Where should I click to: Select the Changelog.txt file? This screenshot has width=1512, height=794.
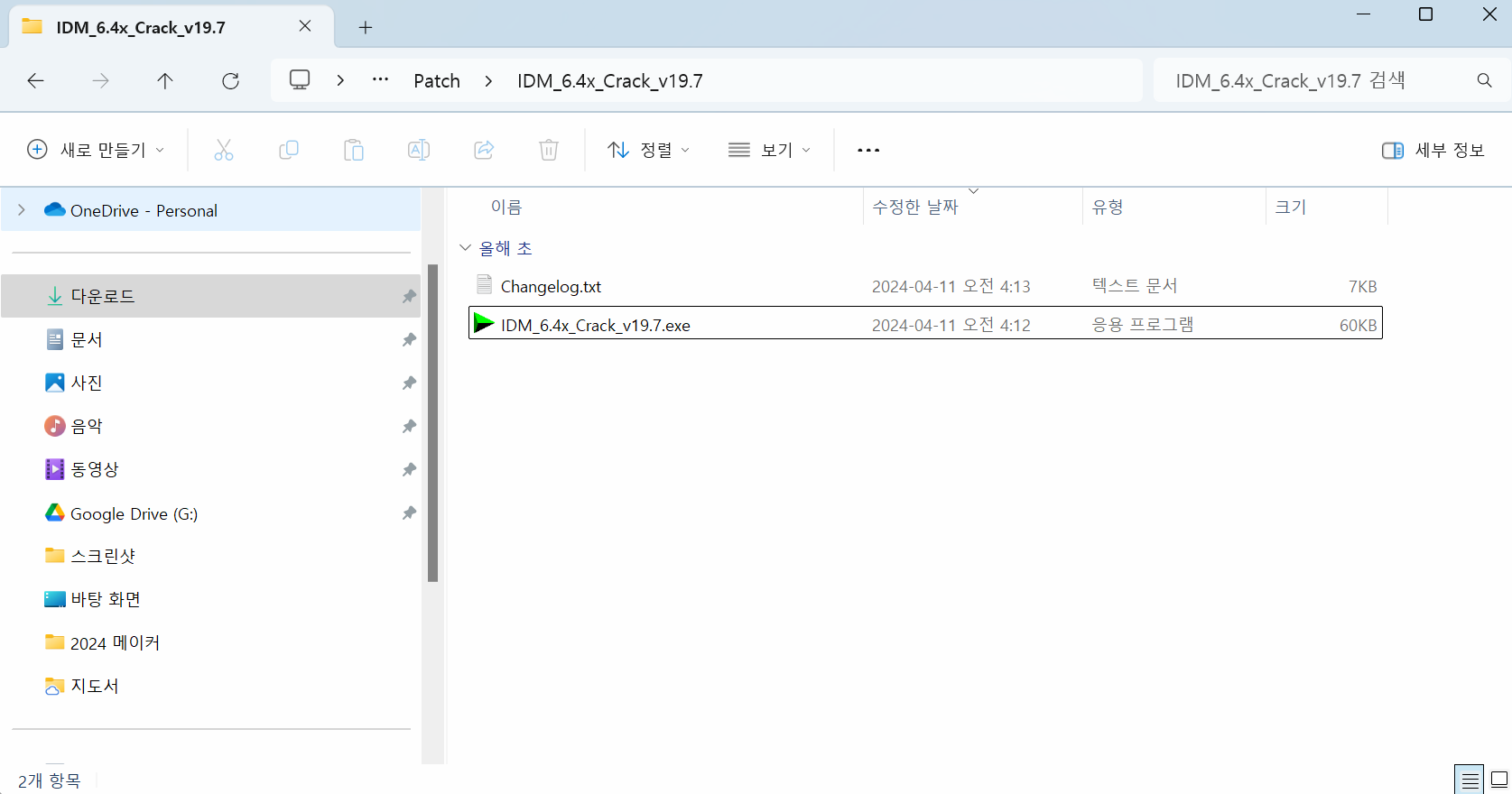(925, 286)
